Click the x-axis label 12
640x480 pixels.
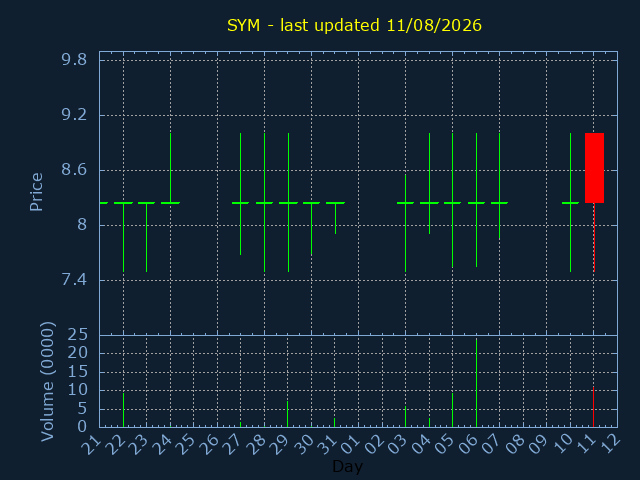pos(611,443)
